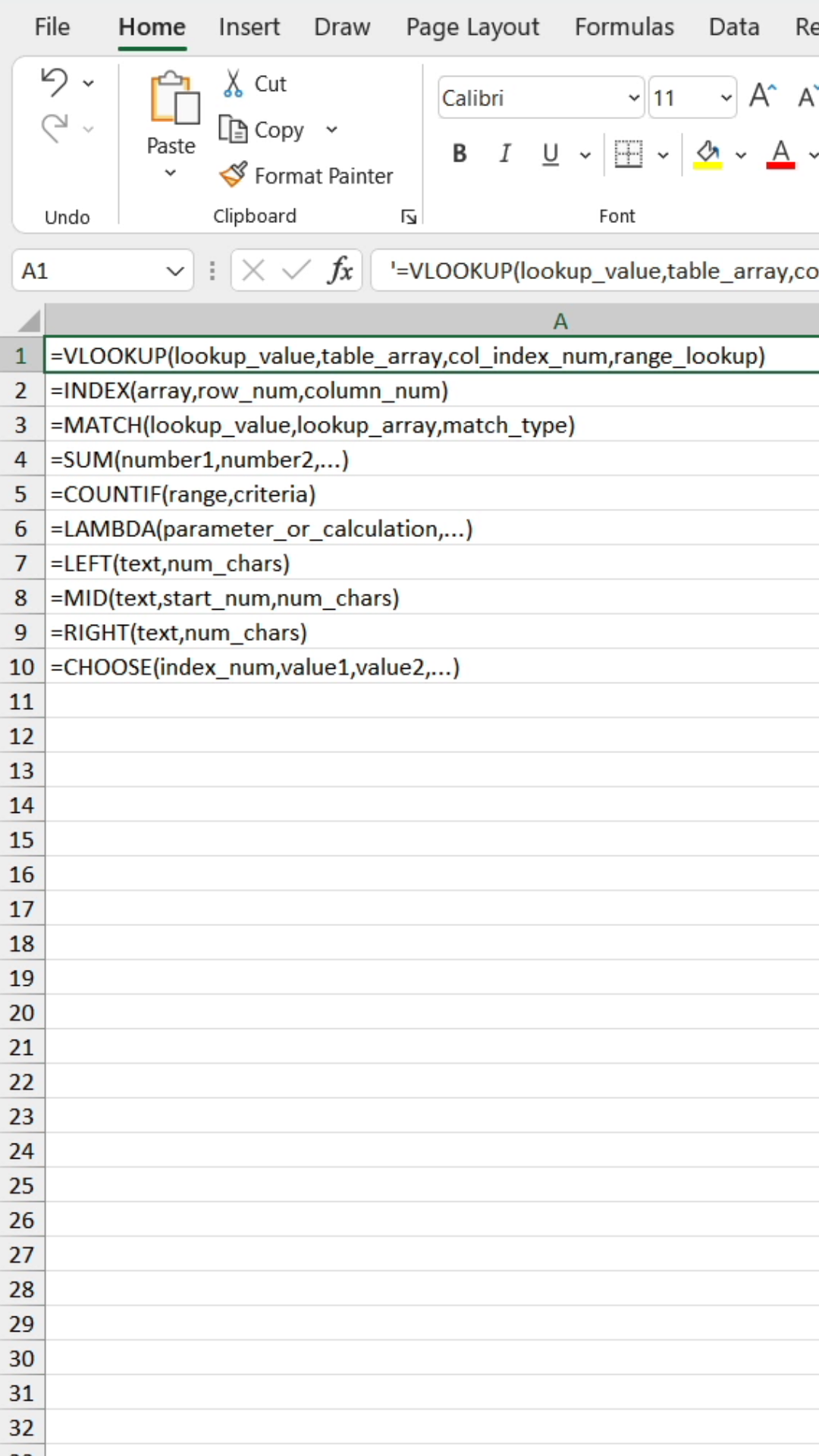Viewport: 819px width, 1456px height.
Task: Toggle Italic formatting
Action: pos(505,154)
